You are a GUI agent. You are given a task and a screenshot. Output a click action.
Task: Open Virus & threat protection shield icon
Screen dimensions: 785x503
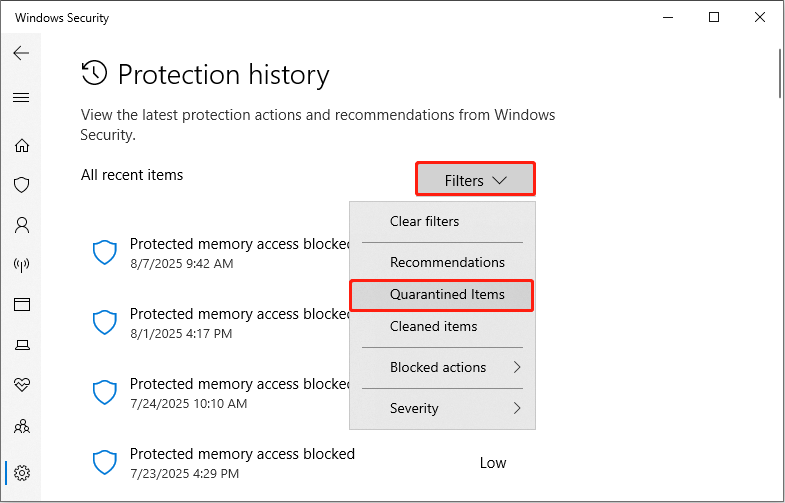point(21,185)
